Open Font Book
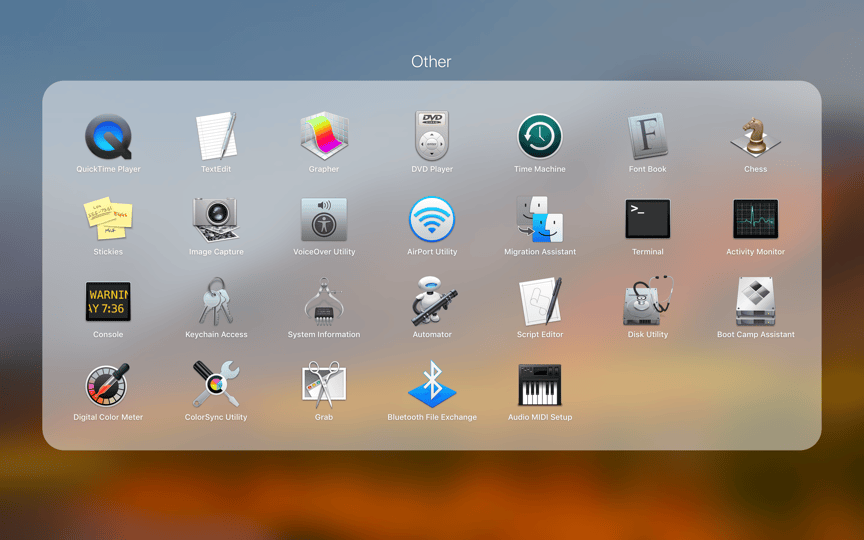The image size is (864, 540). click(647, 136)
